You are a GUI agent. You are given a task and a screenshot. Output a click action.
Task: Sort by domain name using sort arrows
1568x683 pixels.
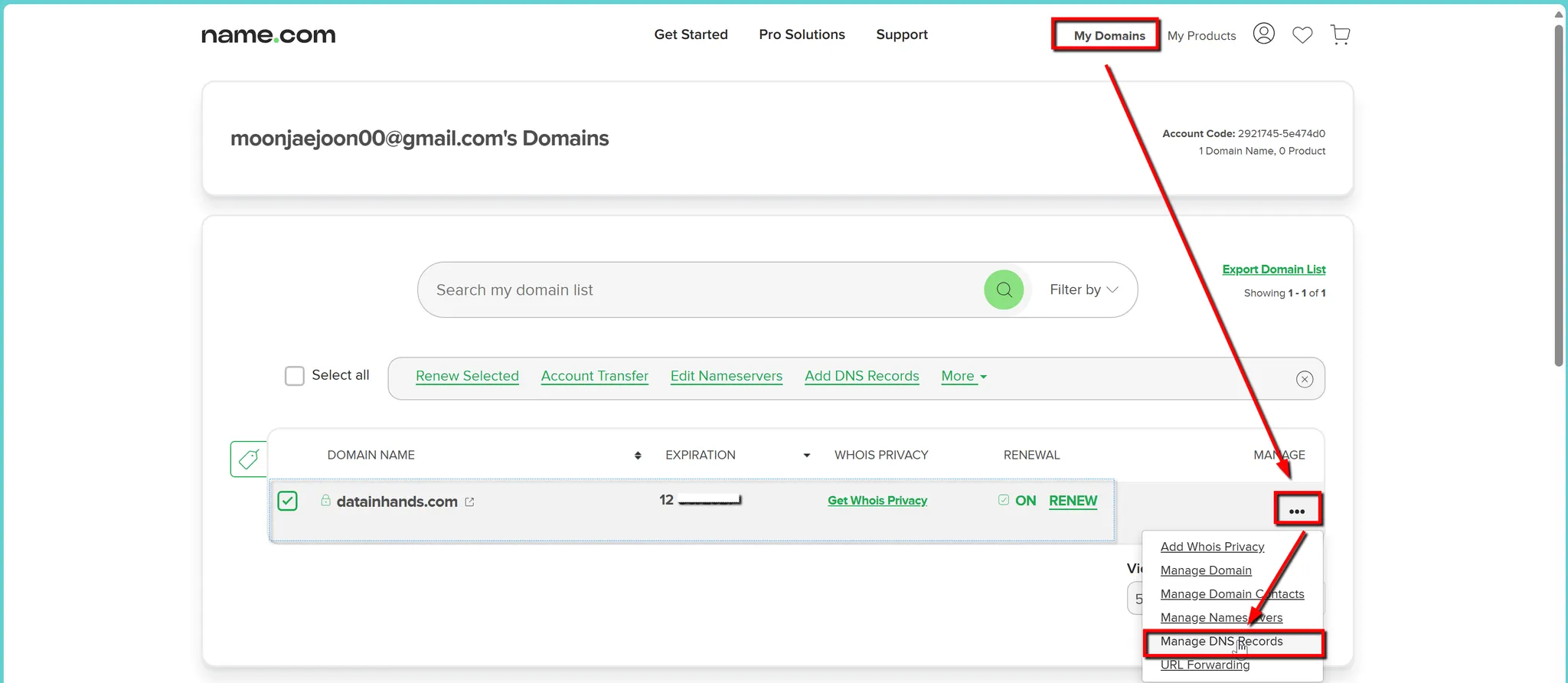click(x=638, y=455)
